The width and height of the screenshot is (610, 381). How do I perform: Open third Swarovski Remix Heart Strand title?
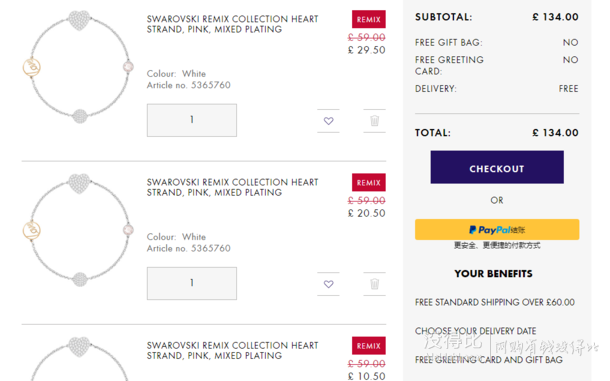click(232, 350)
